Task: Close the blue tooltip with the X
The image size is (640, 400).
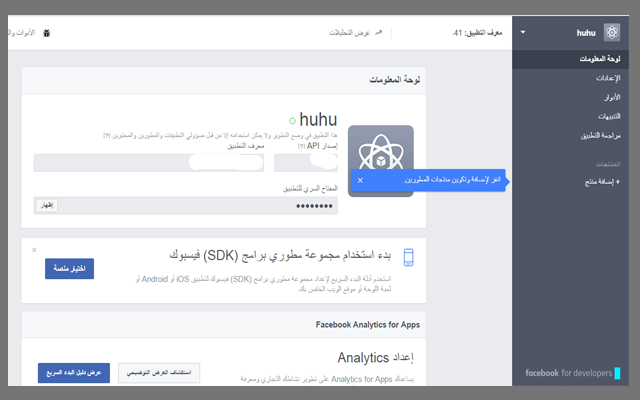Action: (360, 180)
